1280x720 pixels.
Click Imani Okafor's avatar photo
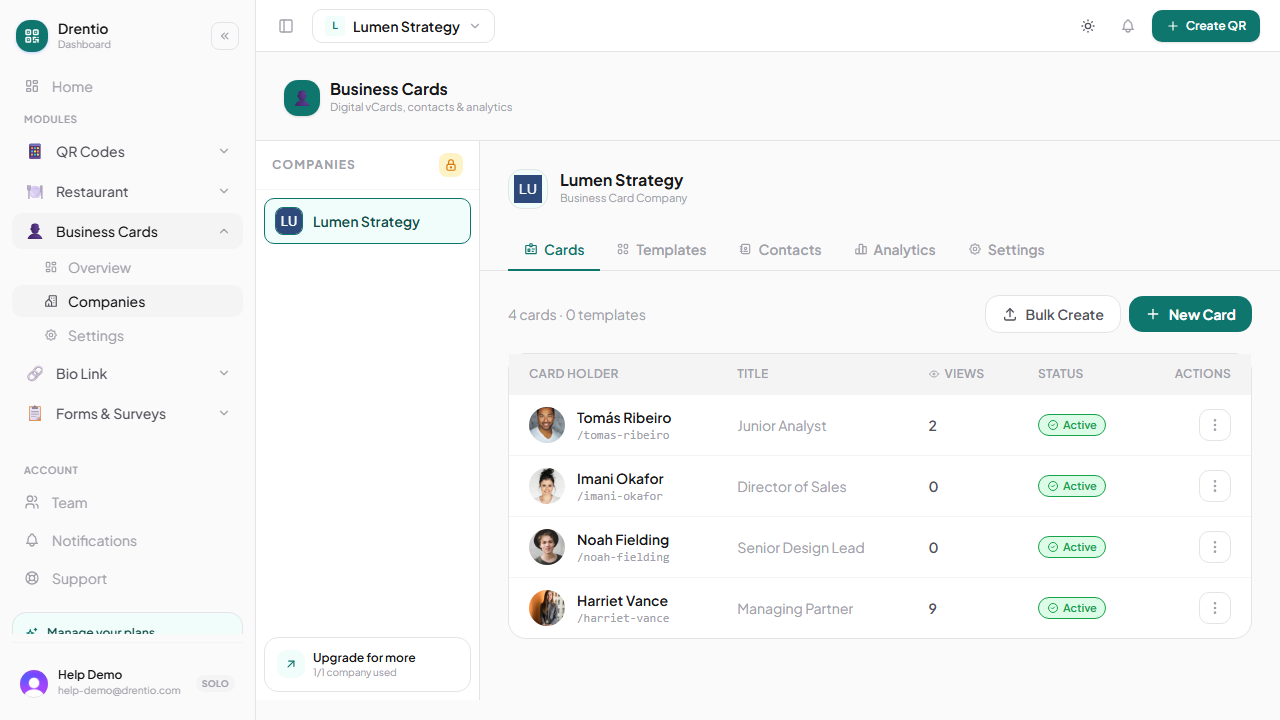click(547, 486)
